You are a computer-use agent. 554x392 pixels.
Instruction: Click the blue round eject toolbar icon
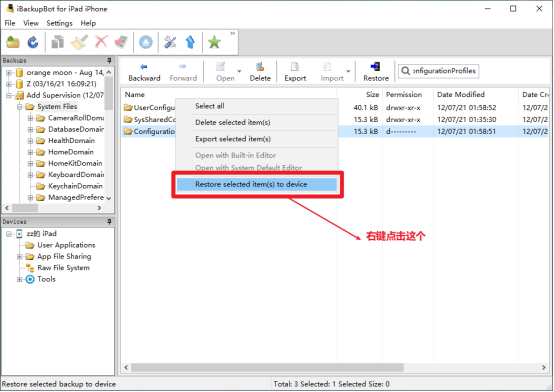point(146,42)
